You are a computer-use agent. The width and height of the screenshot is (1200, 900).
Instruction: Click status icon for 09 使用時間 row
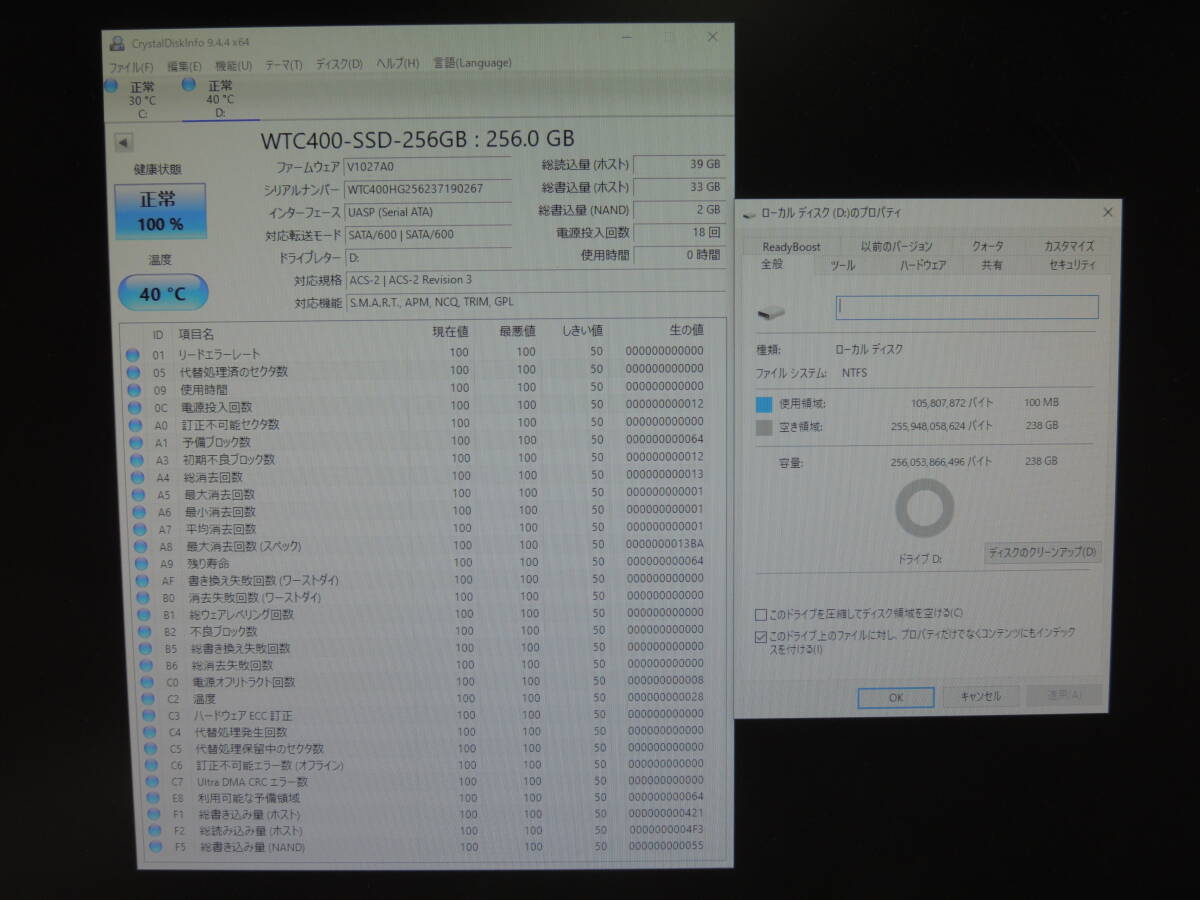(133, 389)
